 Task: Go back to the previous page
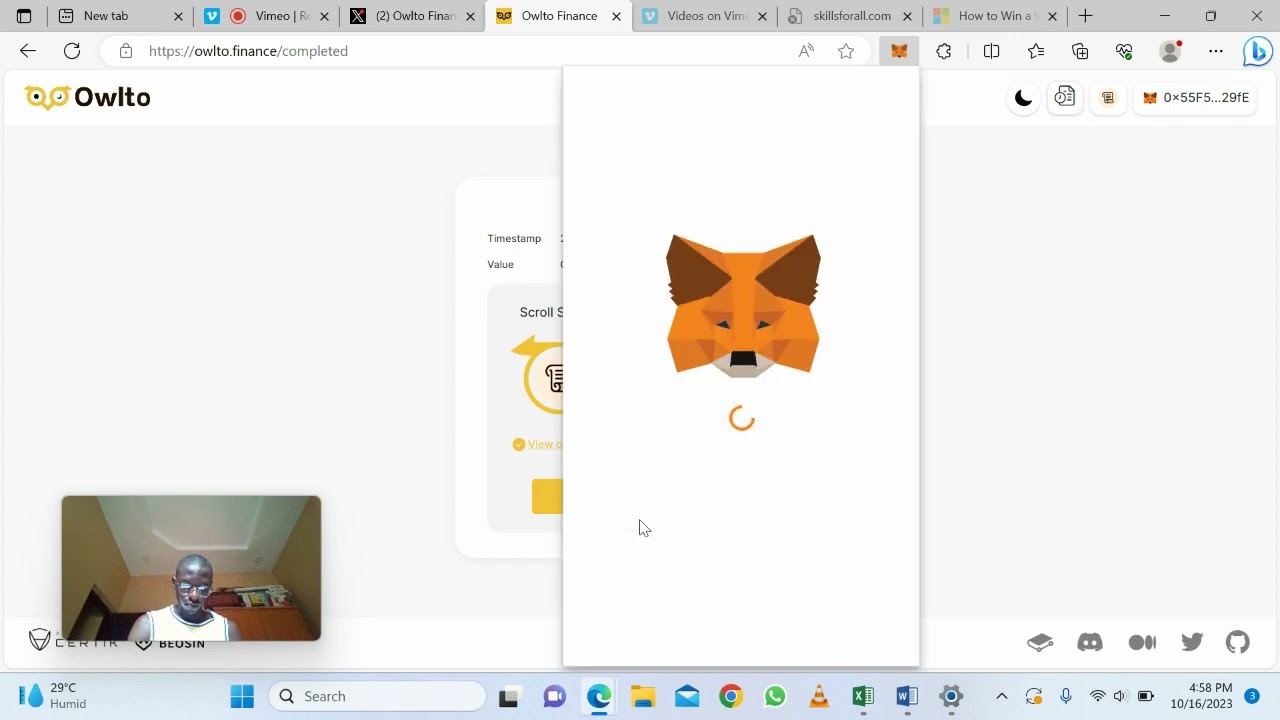click(28, 51)
